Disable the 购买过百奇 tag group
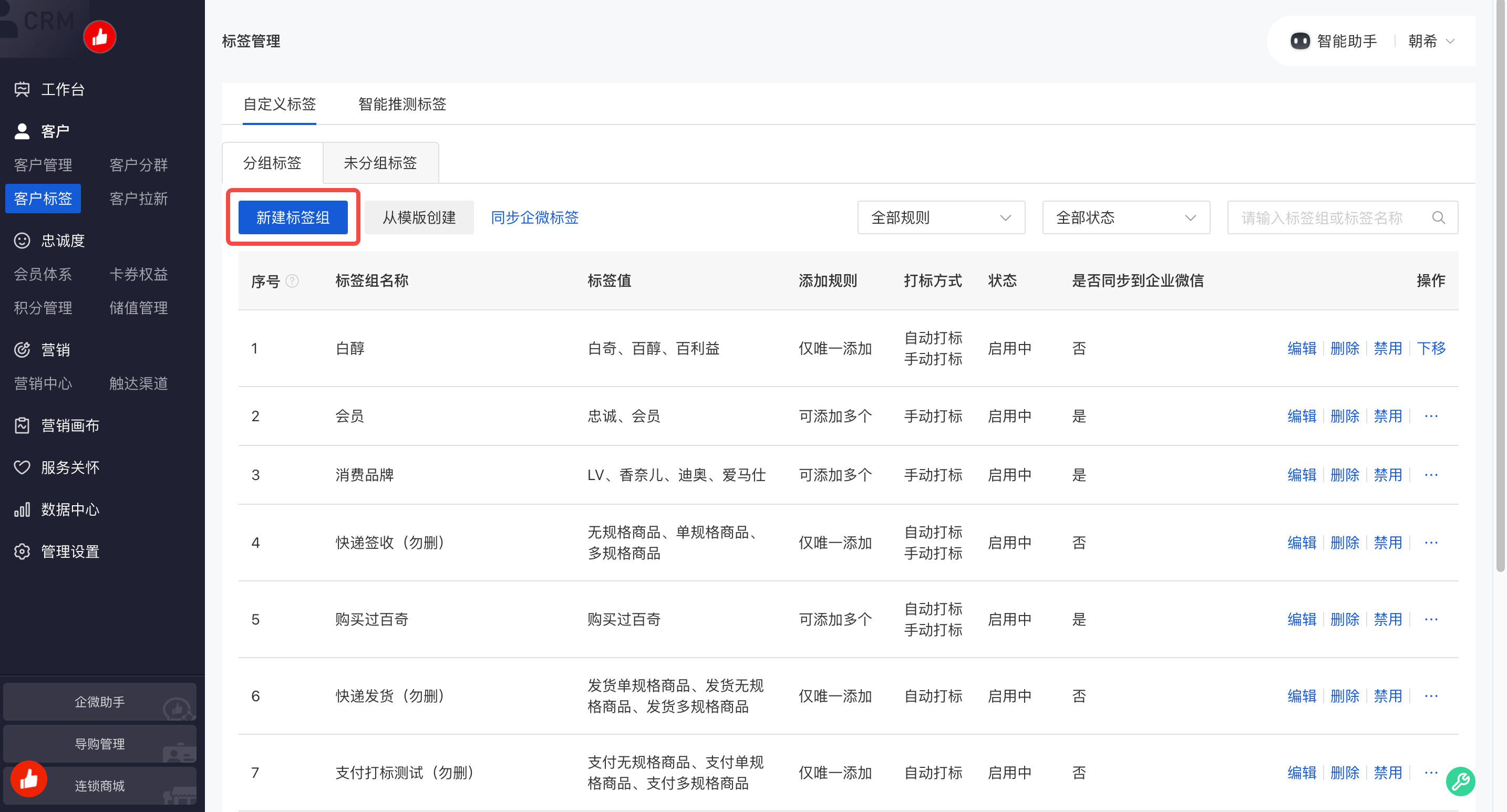Image resolution: width=1507 pixels, height=812 pixels. (x=1388, y=620)
